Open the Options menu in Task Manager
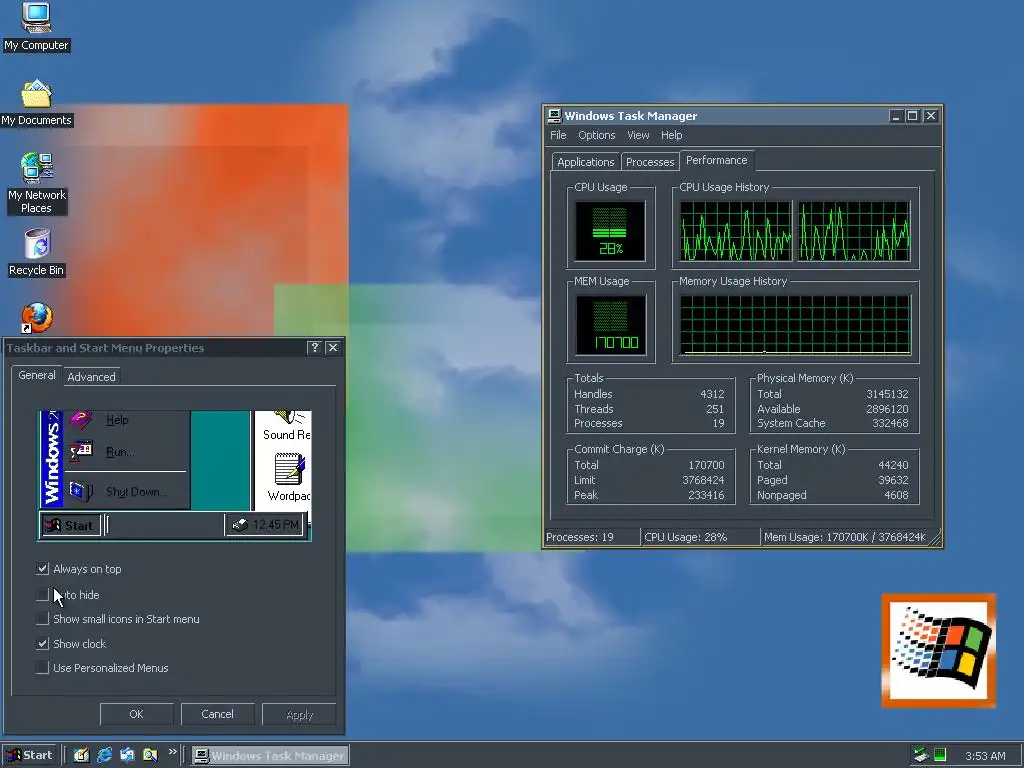 596,135
